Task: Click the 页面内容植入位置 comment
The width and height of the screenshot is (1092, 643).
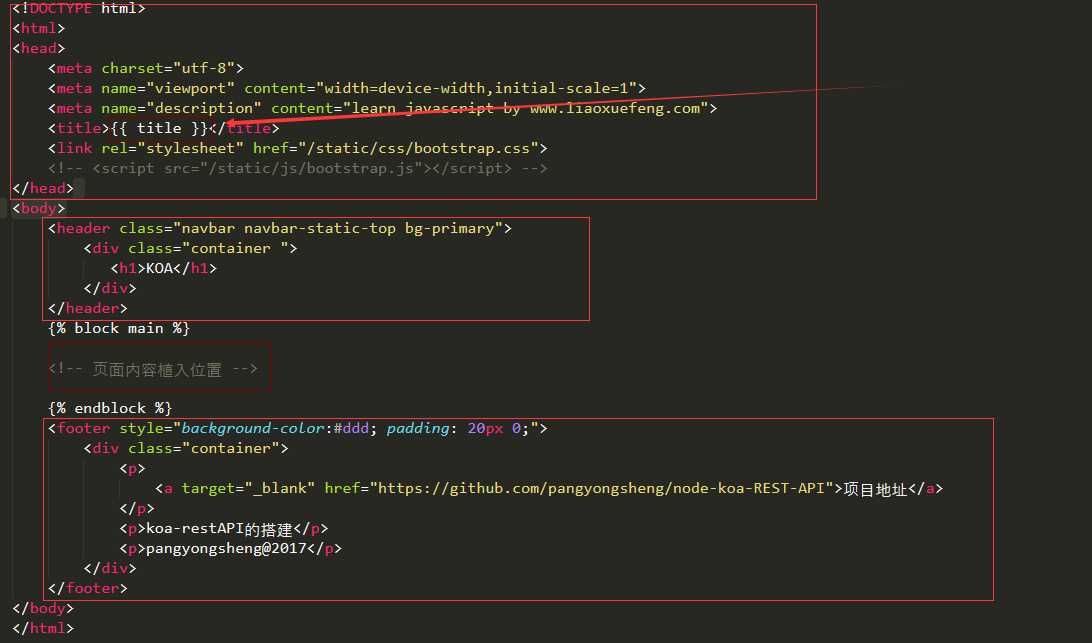Action: [x=153, y=369]
